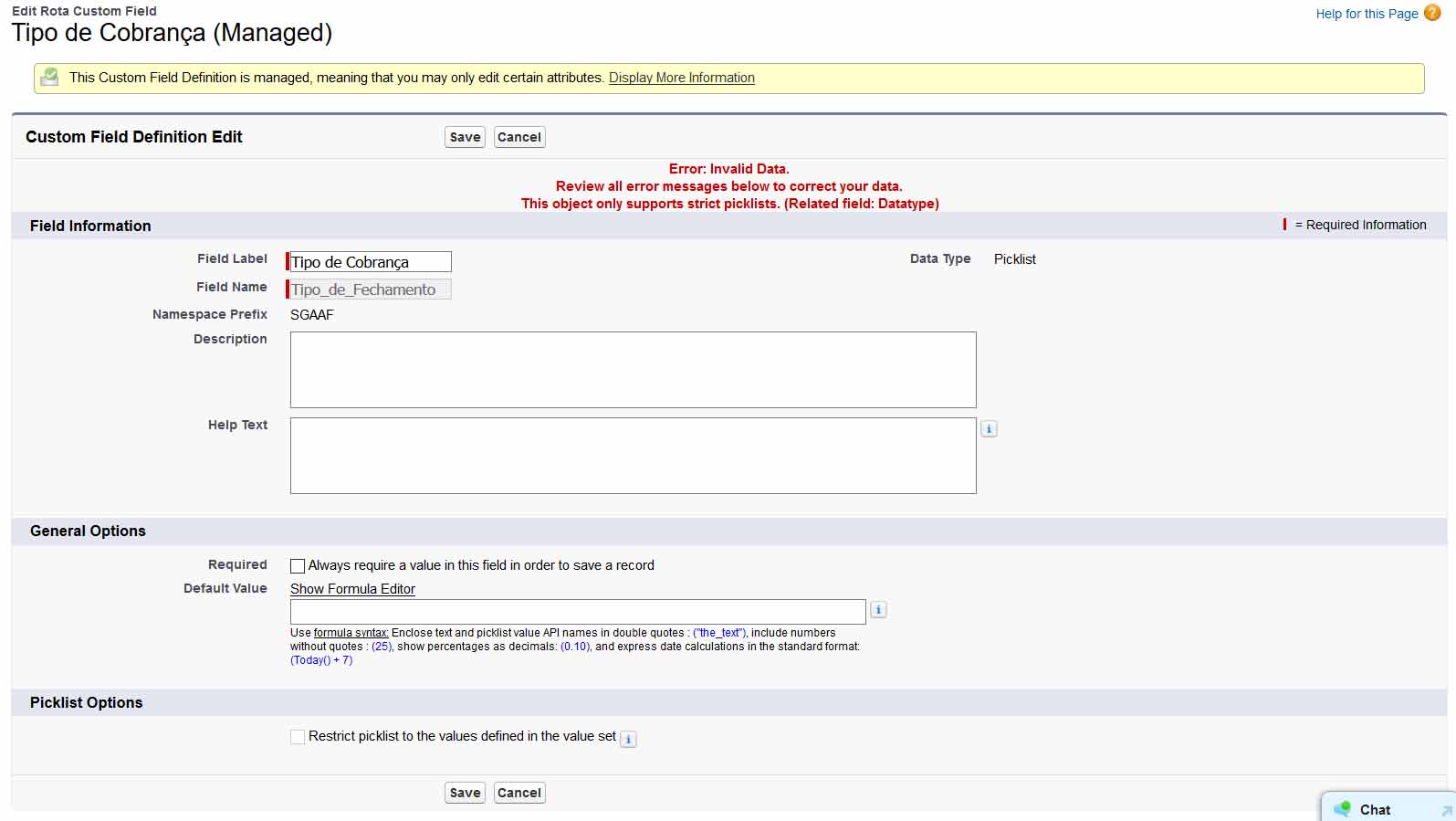Pop out the Chat window using arrow icon

(x=1446, y=810)
